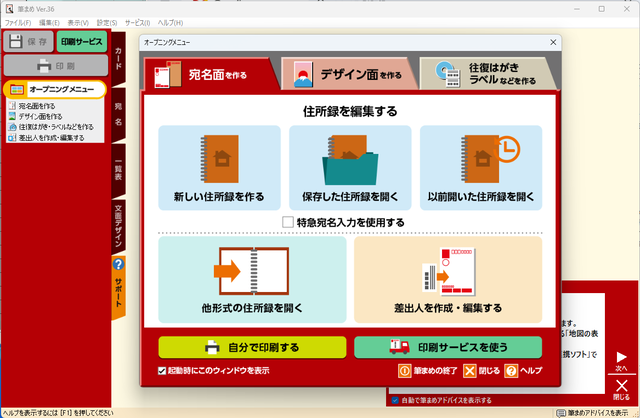Viewport: 640px width, 418px height.
Task: Click the 次へ arrow in advice panel
Action: (x=621, y=361)
